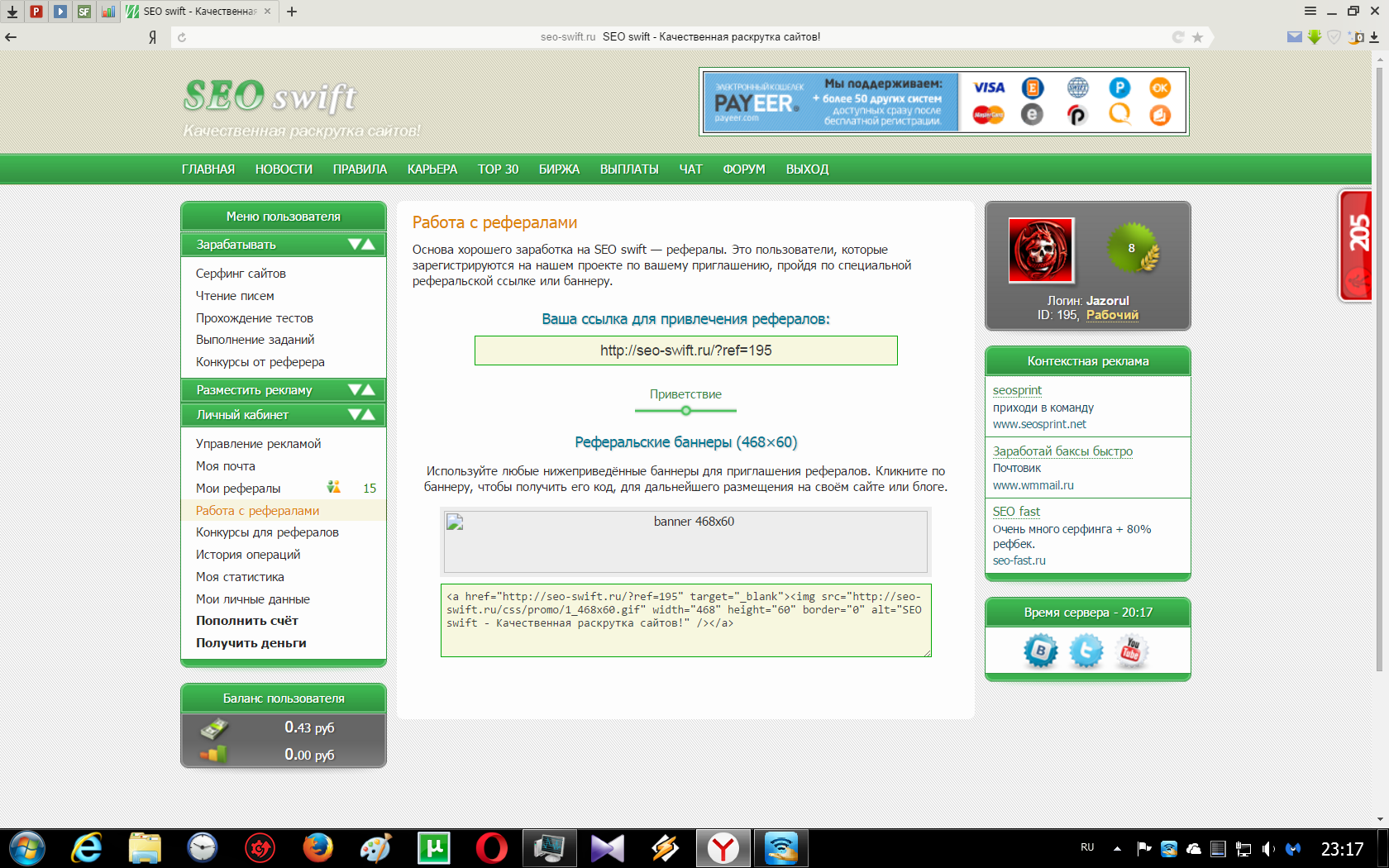Click the volume speaker tray icon

(x=1267, y=849)
